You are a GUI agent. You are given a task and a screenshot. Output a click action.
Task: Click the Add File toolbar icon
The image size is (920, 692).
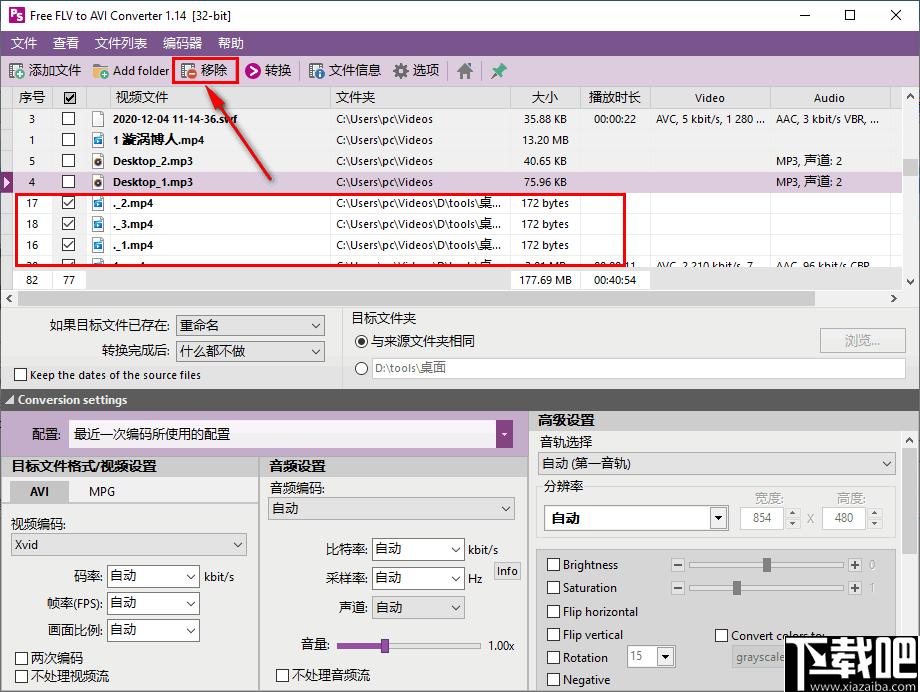(16, 71)
